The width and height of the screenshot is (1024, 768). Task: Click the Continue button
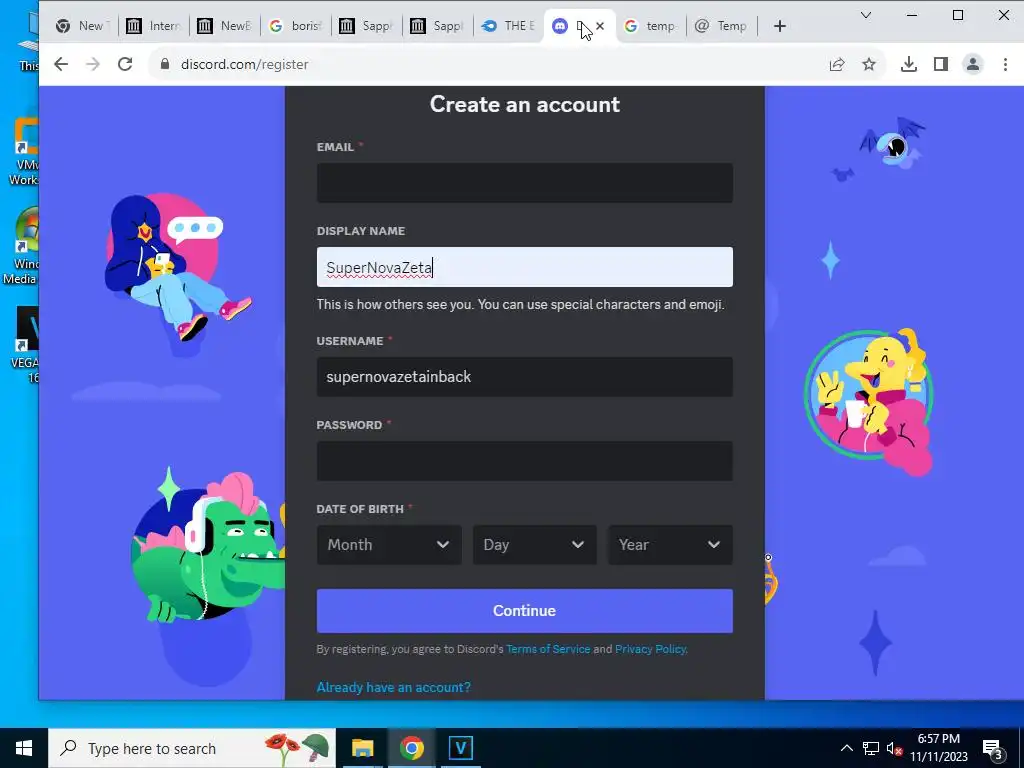coord(524,611)
